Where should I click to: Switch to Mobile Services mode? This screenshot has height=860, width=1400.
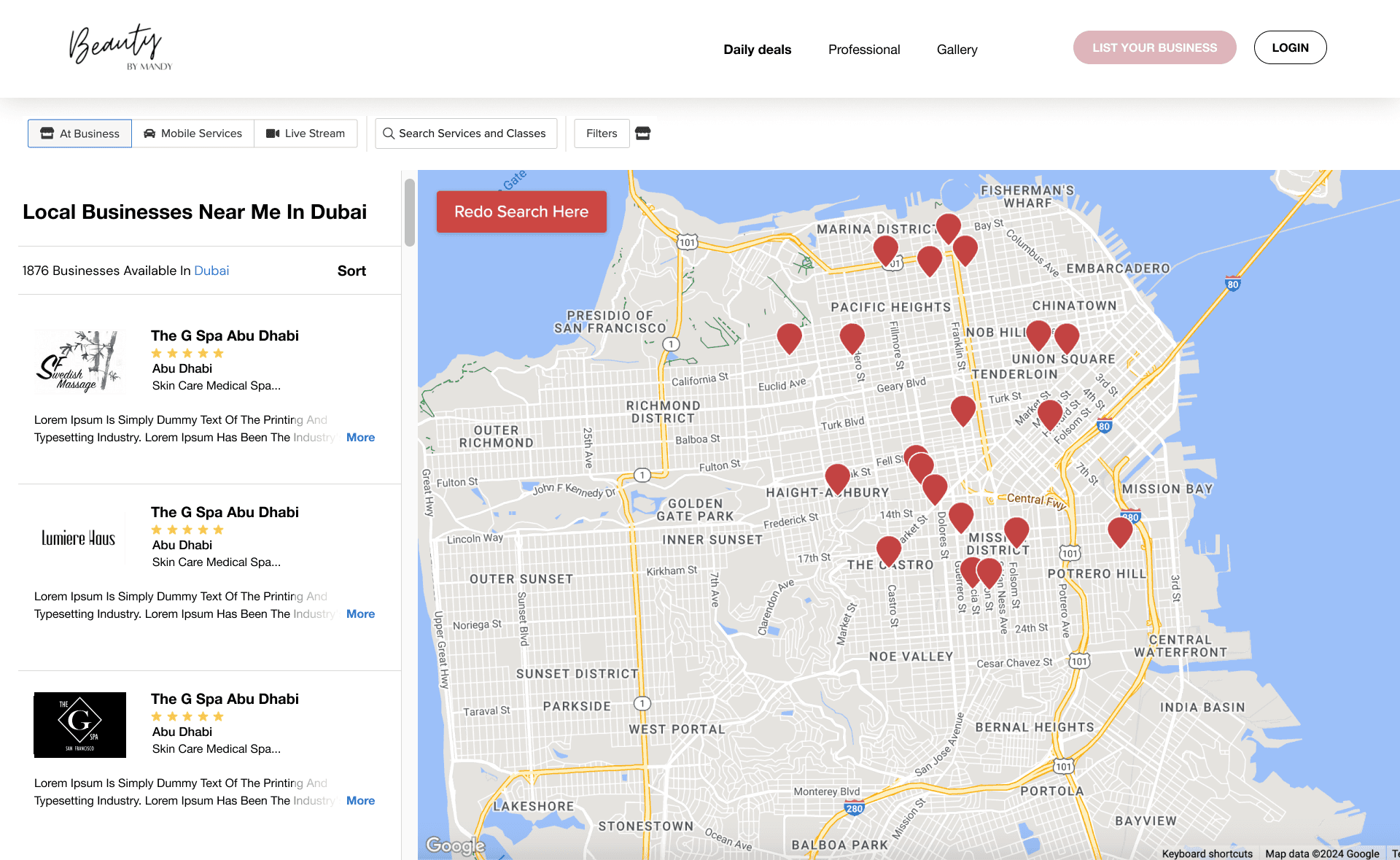(x=193, y=133)
